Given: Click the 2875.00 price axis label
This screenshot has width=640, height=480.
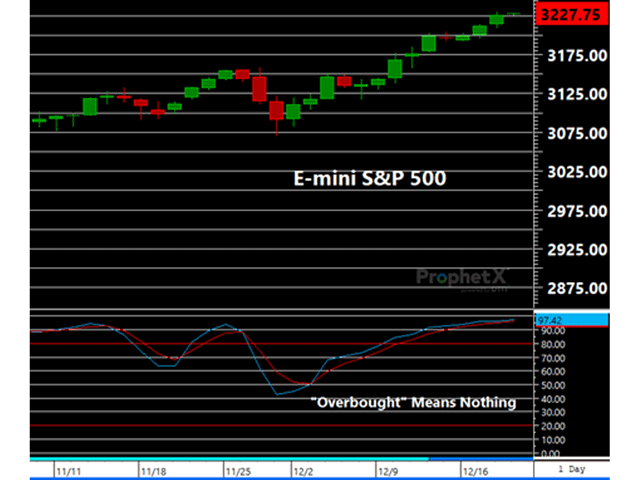Looking at the screenshot, I should (x=577, y=289).
